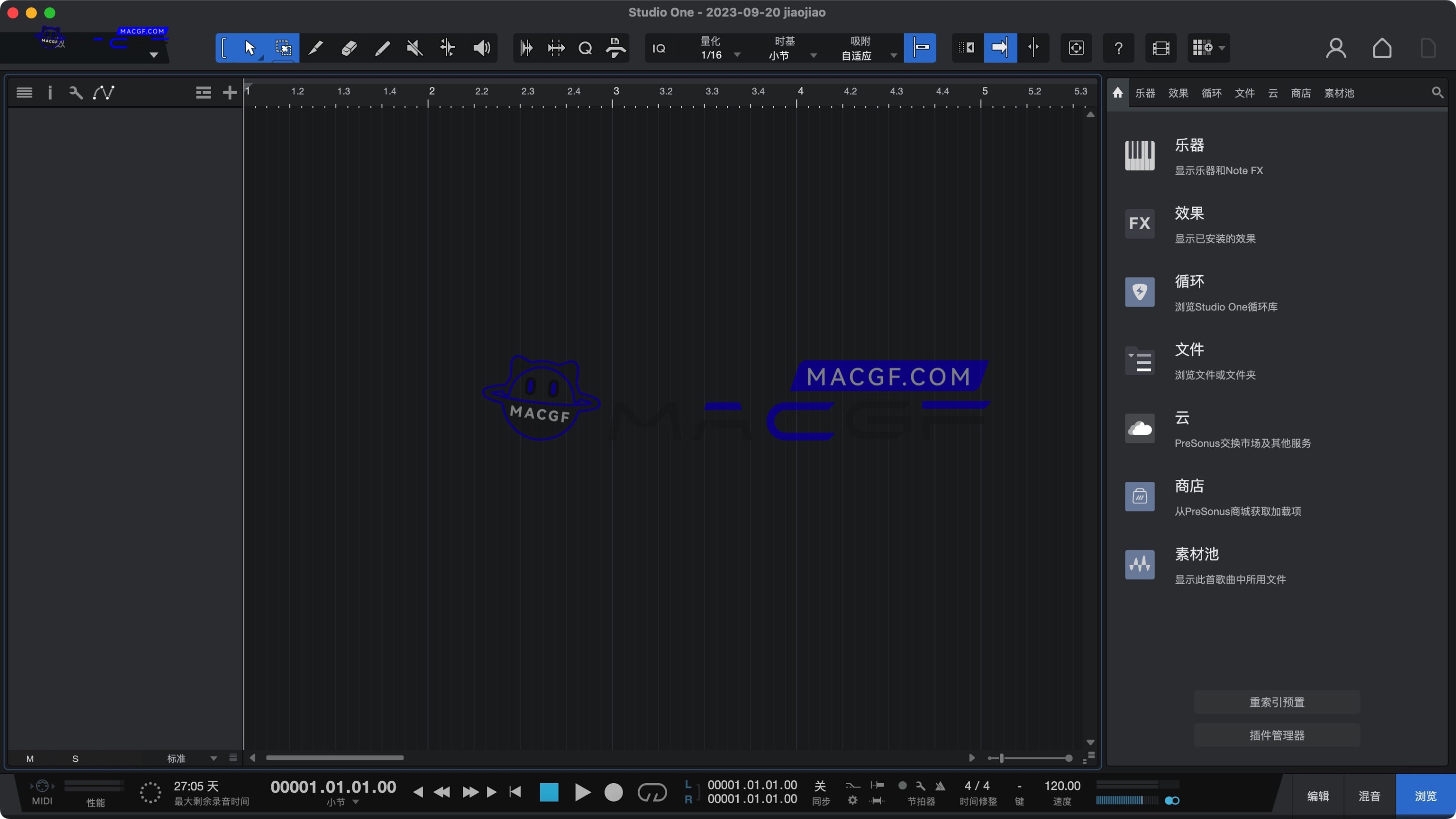
Task: Toggle the snap to grid button
Action: tap(920, 48)
